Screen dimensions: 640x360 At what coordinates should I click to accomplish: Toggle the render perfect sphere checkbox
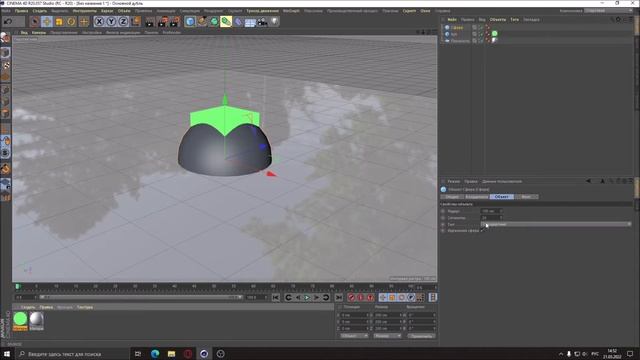(x=482, y=231)
